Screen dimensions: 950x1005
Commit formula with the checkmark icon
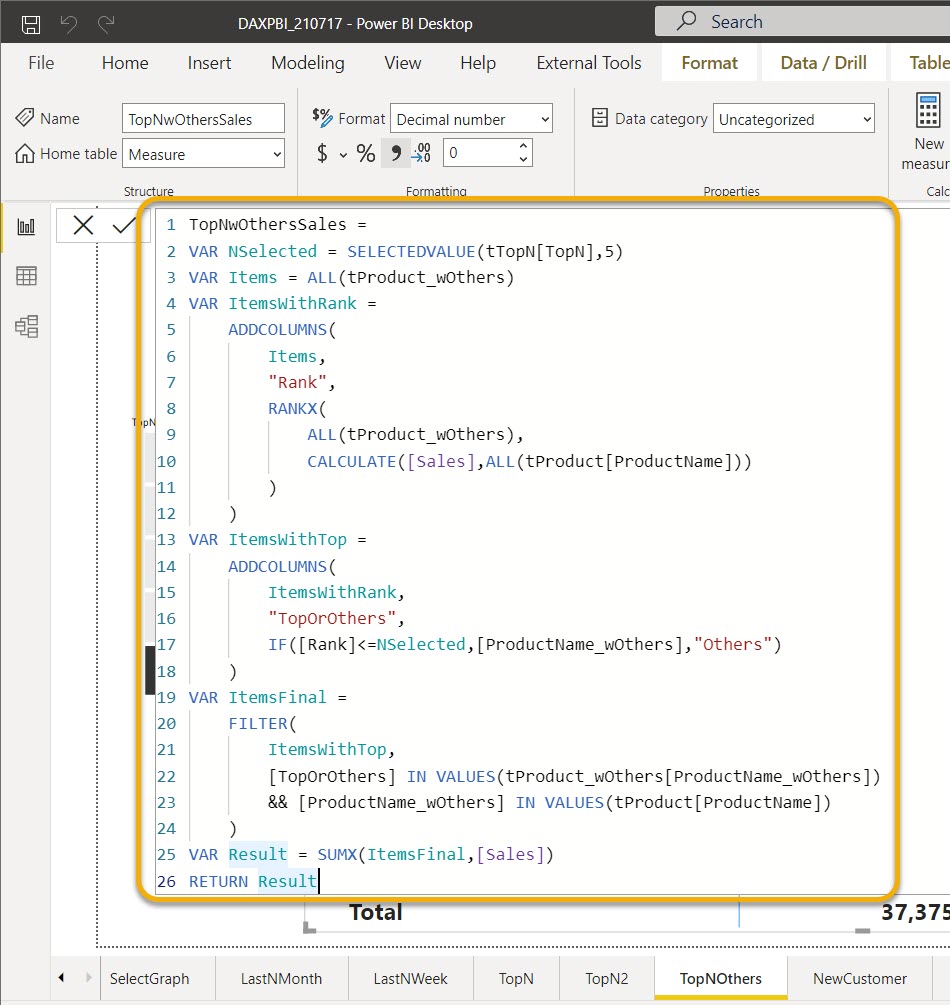tap(124, 225)
